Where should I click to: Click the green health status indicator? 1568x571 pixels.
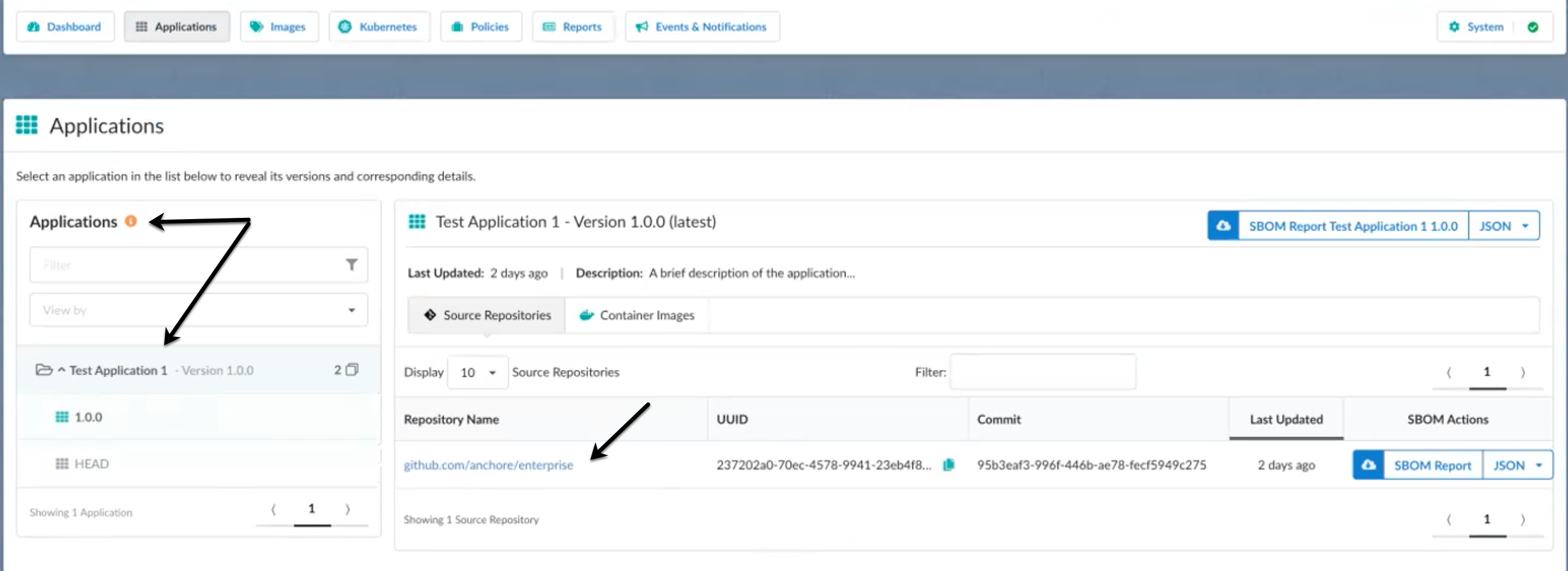(1534, 27)
